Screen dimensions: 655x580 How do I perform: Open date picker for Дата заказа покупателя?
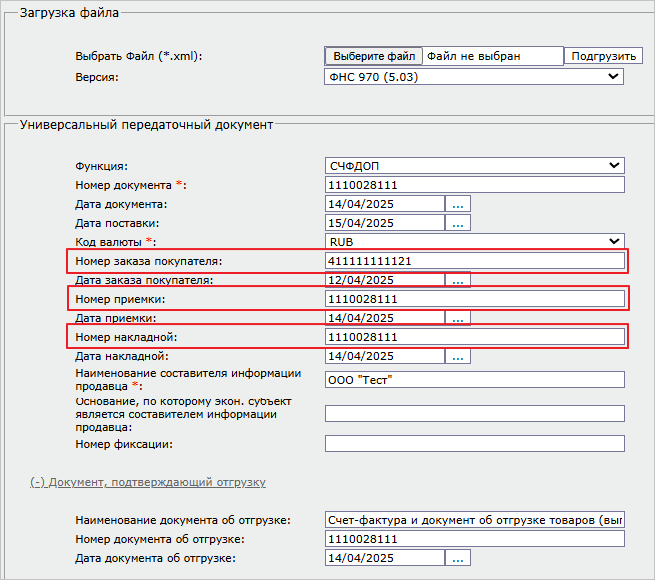coord(458,280)
